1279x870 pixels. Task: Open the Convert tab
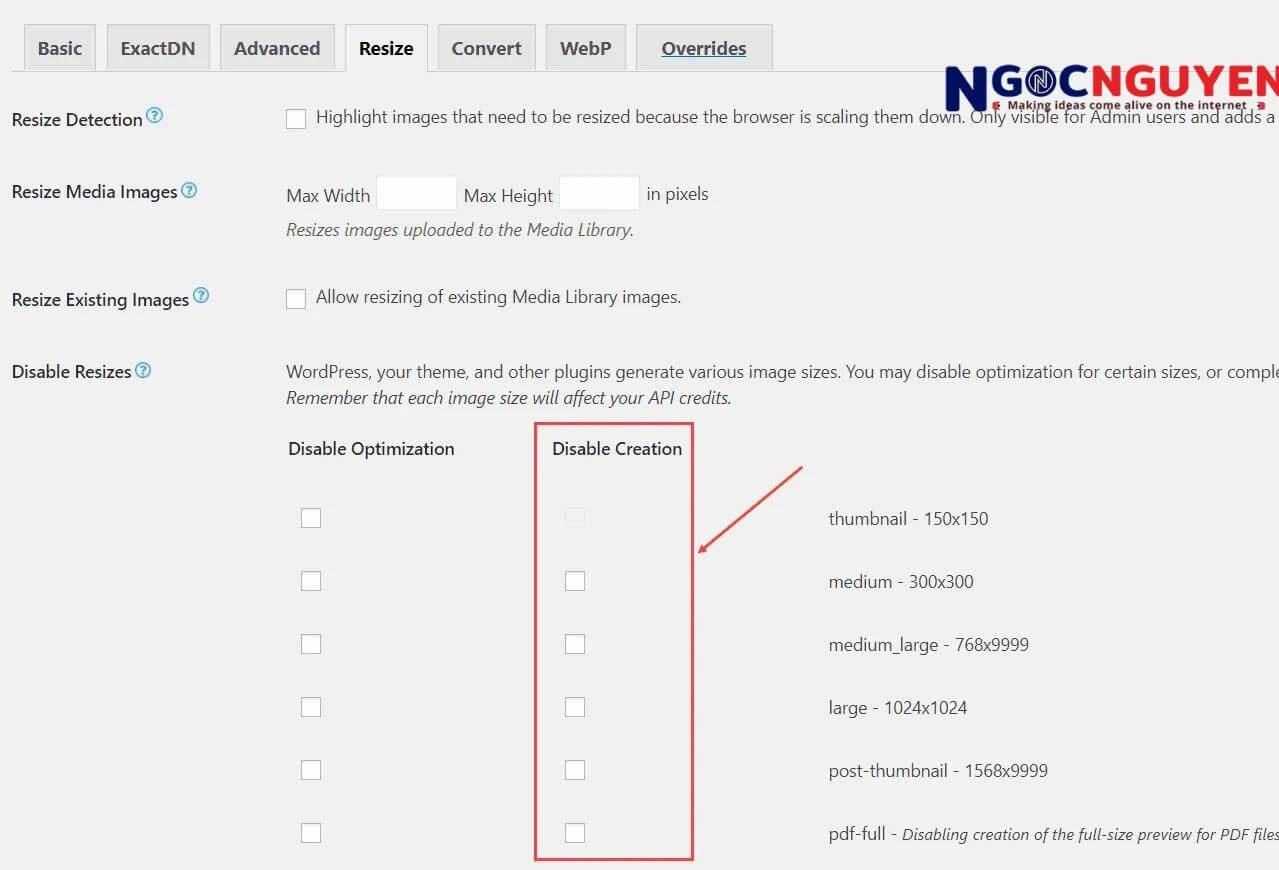click(486, 48)
